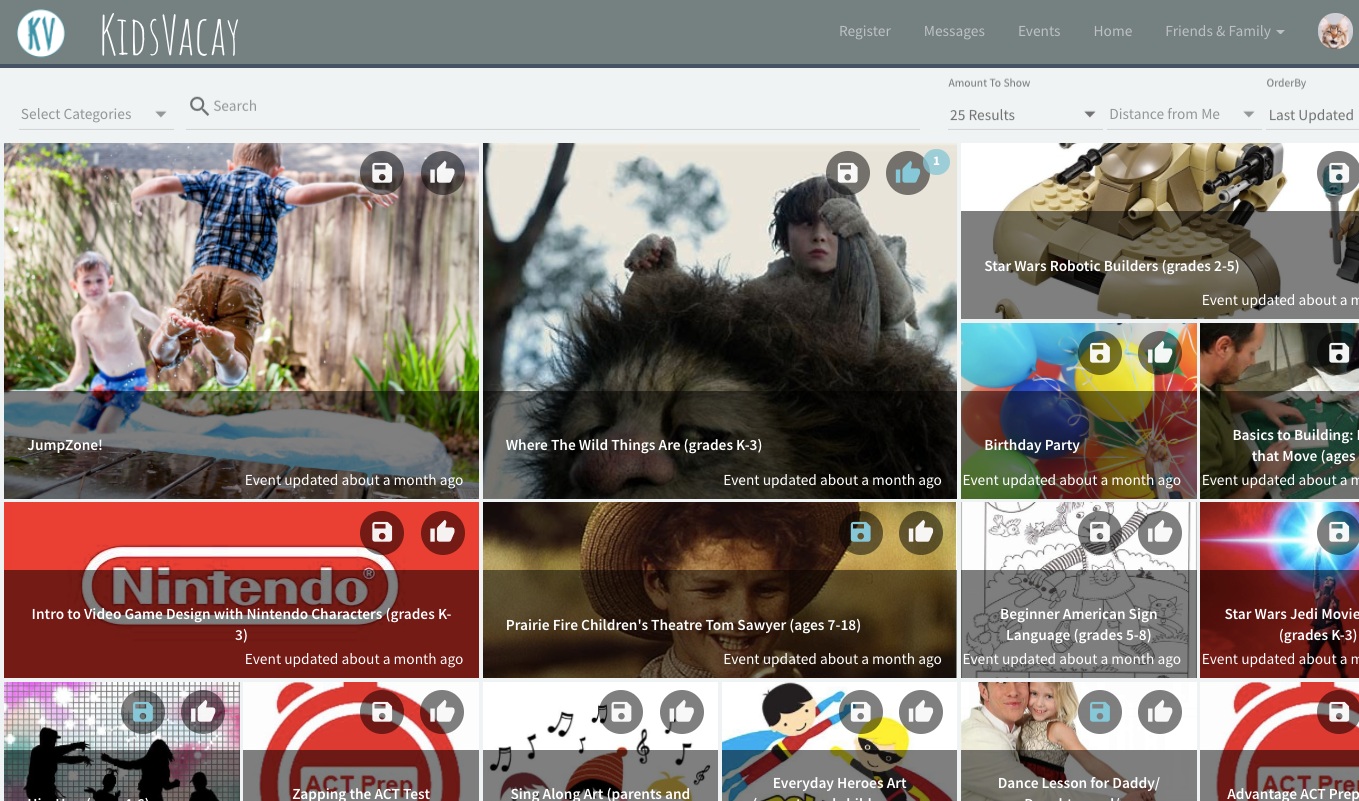
Task: Like the Dance Lesson for Daddy event
Action: [1160, 712]
